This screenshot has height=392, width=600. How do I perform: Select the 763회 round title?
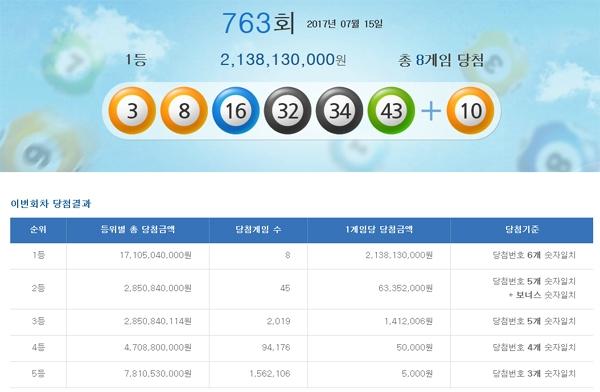pos(258,23)
